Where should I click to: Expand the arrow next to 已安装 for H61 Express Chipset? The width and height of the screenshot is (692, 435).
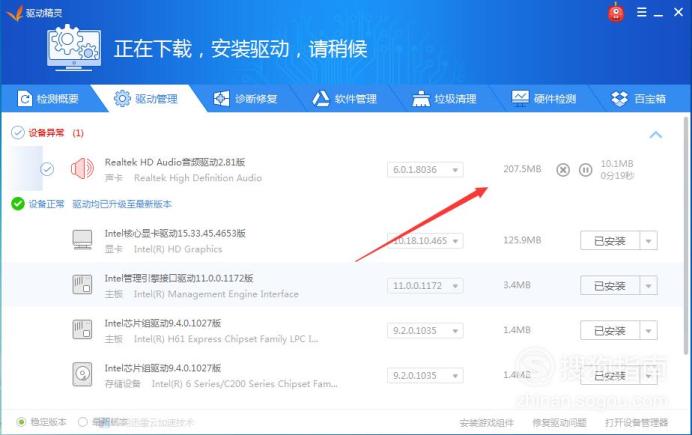(649, 331)
